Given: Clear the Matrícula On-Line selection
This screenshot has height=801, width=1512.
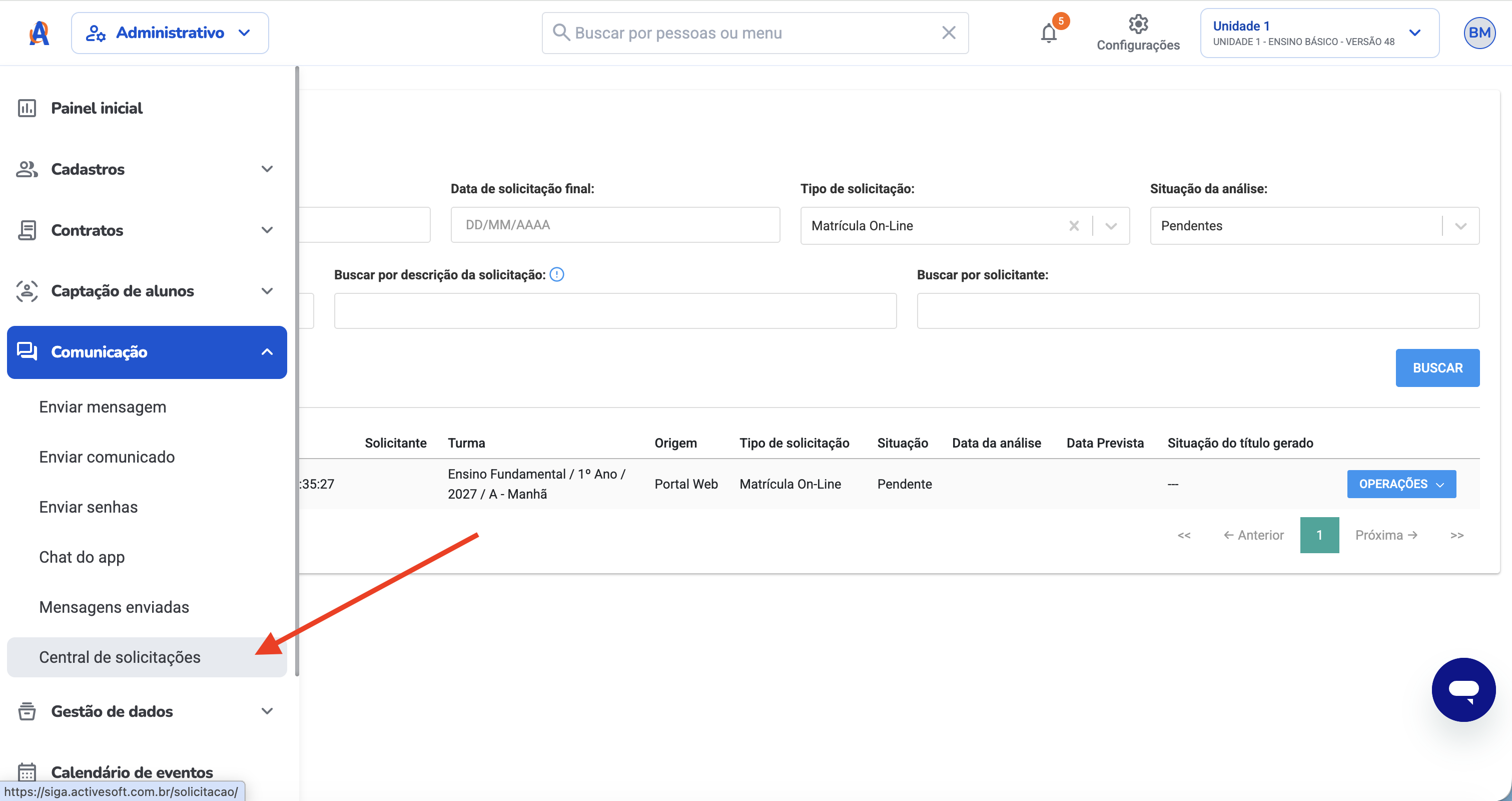Looking at the screenshot, I should click(x=1074, y=225).
